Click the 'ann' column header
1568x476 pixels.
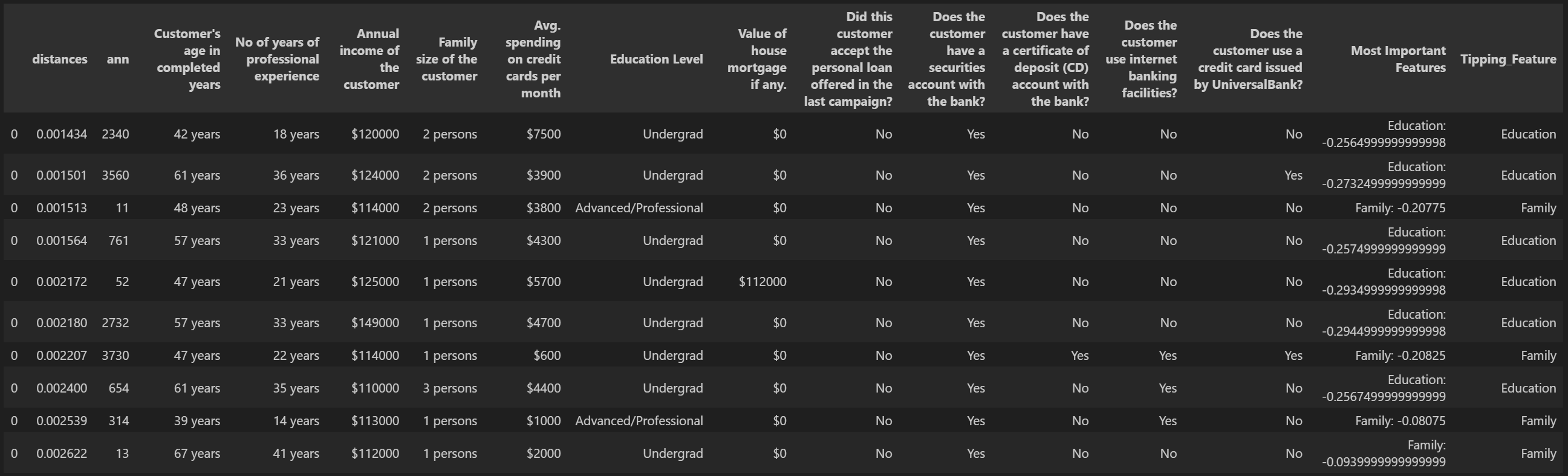click(117, 59)
